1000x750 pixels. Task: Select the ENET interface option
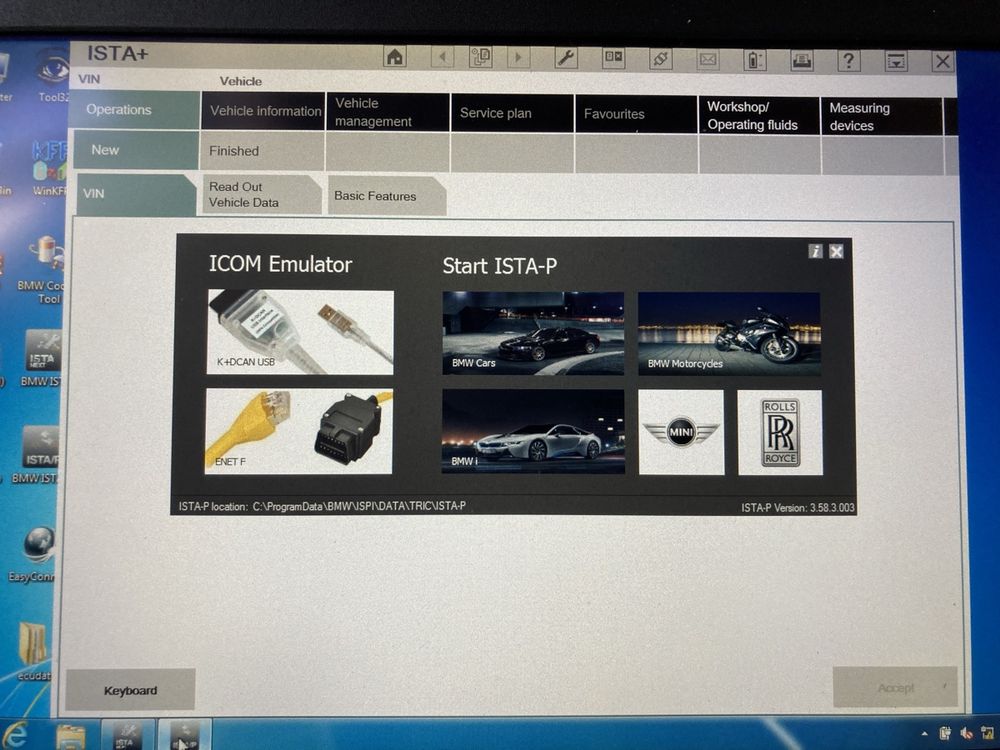tap(299, 431)
